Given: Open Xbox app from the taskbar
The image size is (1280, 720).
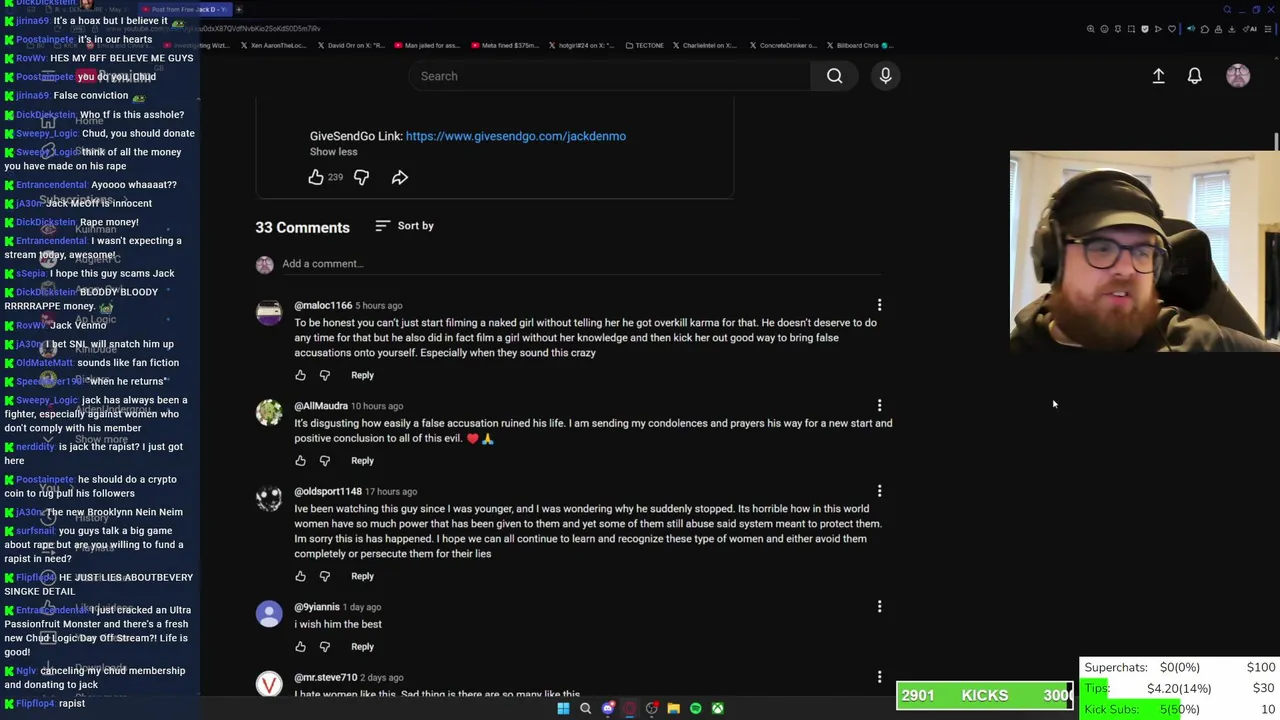Looking at the screenshot, I should coord(717,708).
